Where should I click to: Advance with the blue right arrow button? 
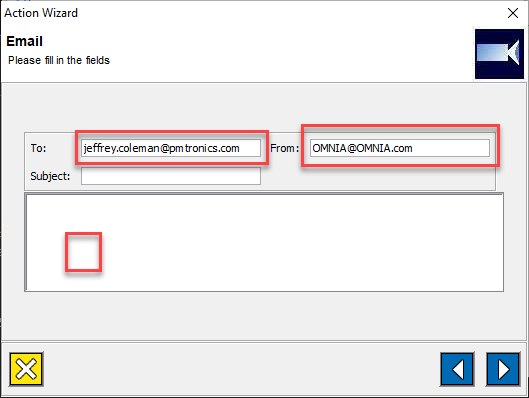click(503, 369)
